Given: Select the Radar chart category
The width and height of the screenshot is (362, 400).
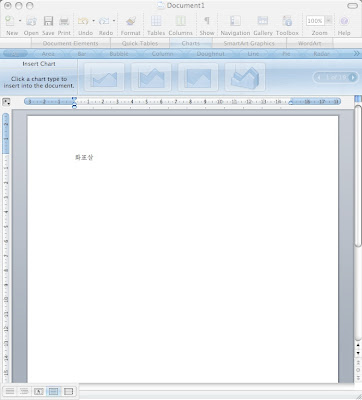Looking at the screenshot, I should click(x=321, y=54).
